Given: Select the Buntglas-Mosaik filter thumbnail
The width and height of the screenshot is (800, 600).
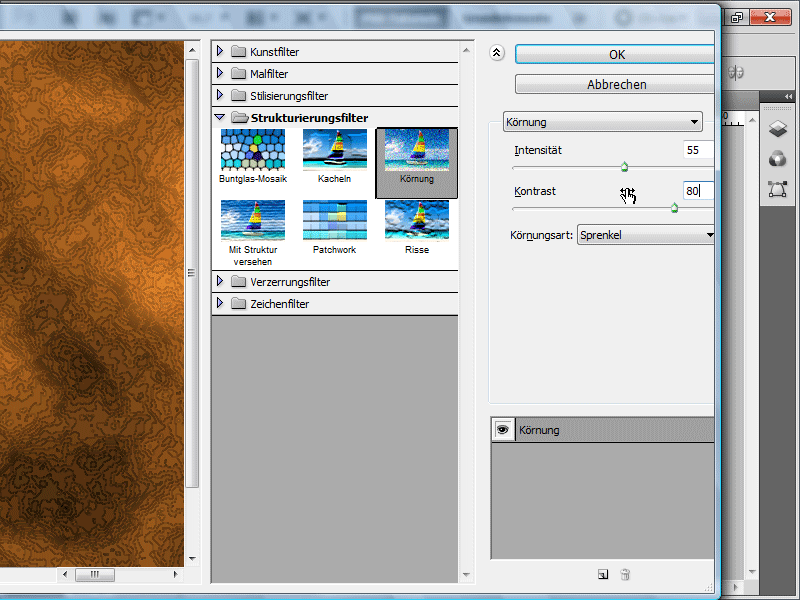Looking at the screenshot, I should pos(253,149).
